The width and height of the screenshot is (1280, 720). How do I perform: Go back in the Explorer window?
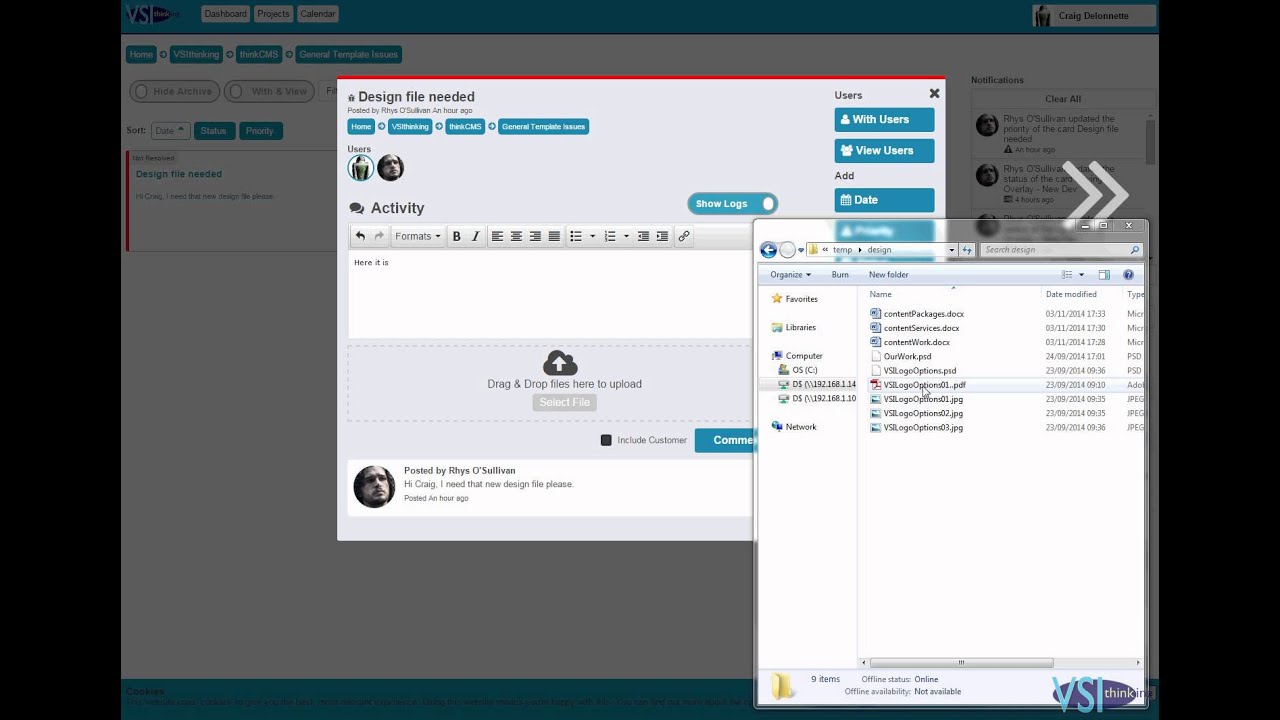(768, 250)
